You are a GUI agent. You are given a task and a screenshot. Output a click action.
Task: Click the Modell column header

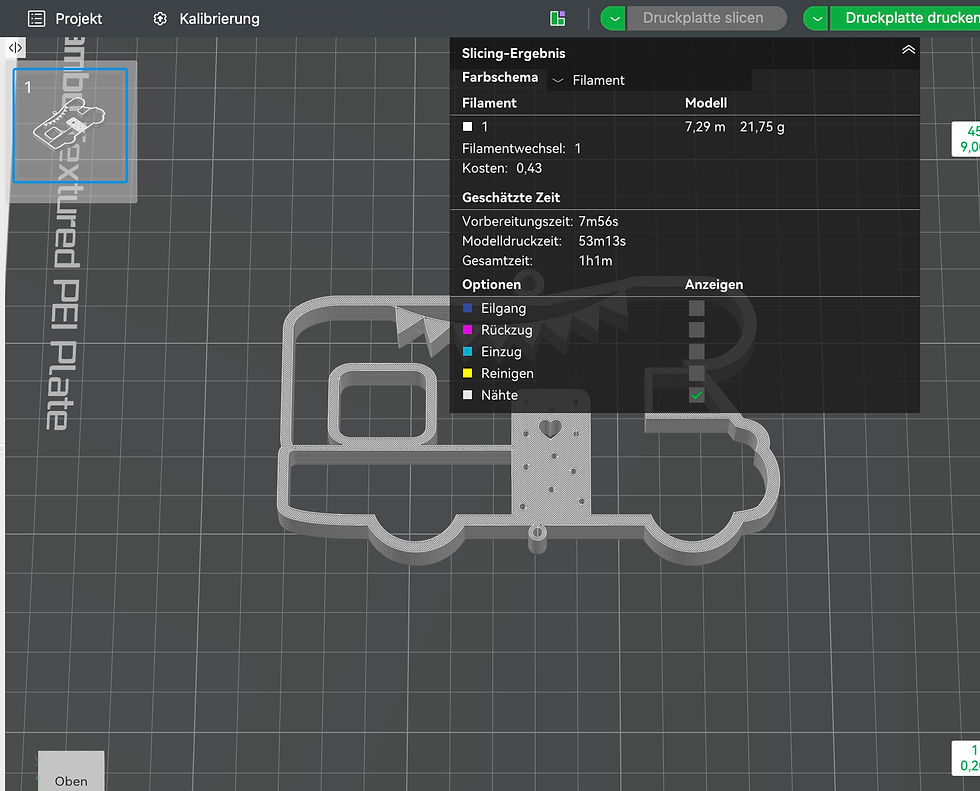[x=706, y=103]
